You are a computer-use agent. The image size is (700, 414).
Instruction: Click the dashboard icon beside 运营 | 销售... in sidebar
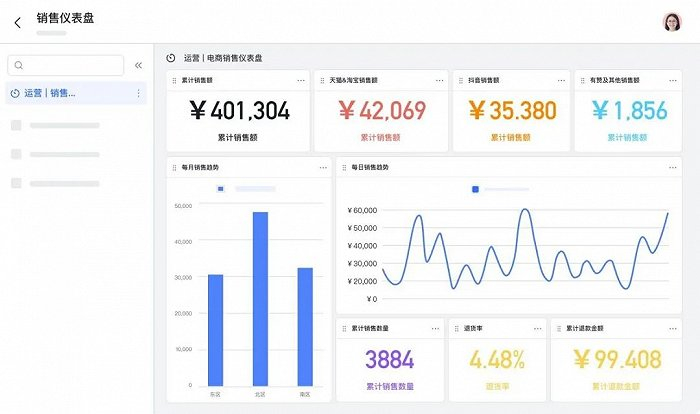(15, 93)
